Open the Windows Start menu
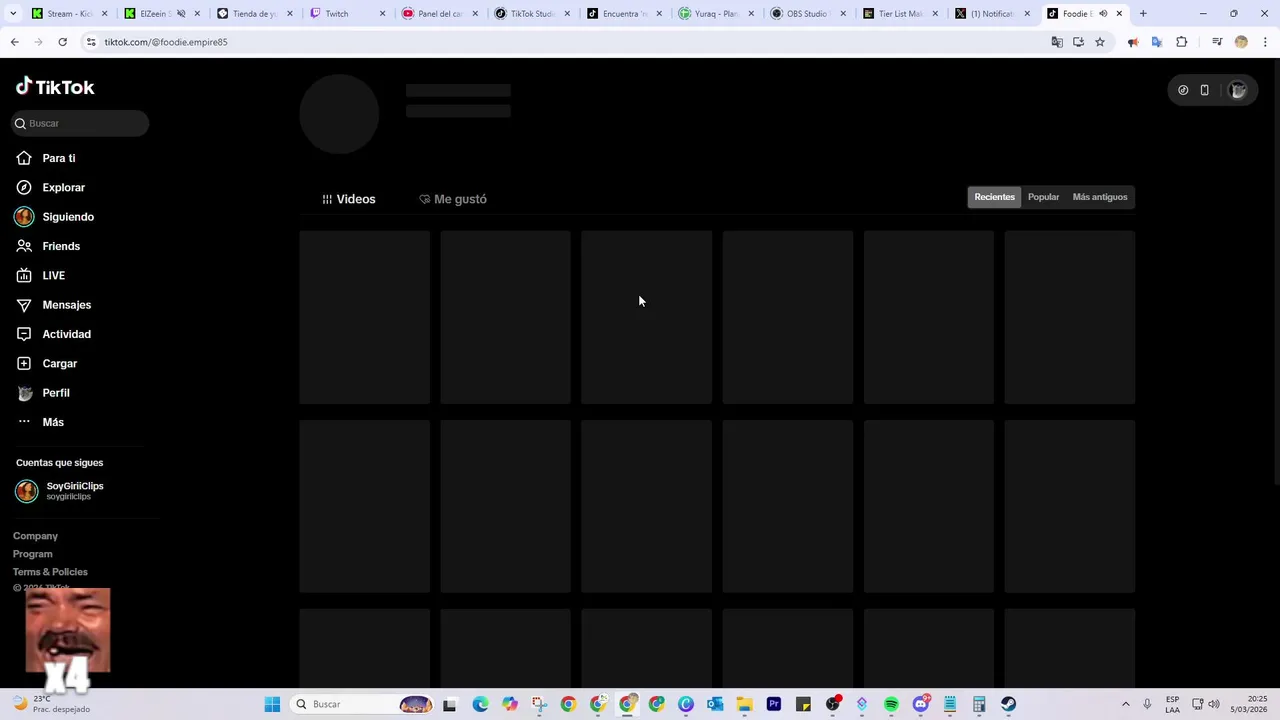The height and width of the screenshot is (720, 1280). (272, 704)
